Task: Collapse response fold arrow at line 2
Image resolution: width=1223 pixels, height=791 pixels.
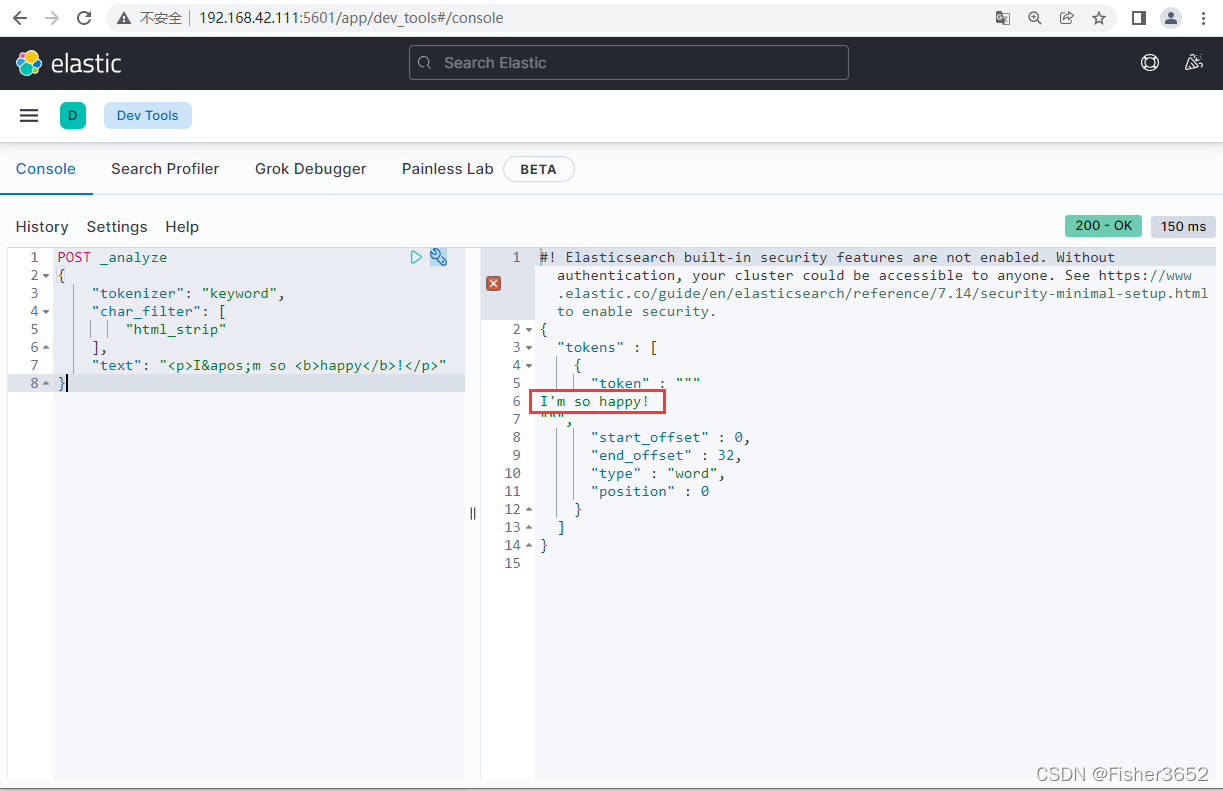Action: (x=529, y=330)
